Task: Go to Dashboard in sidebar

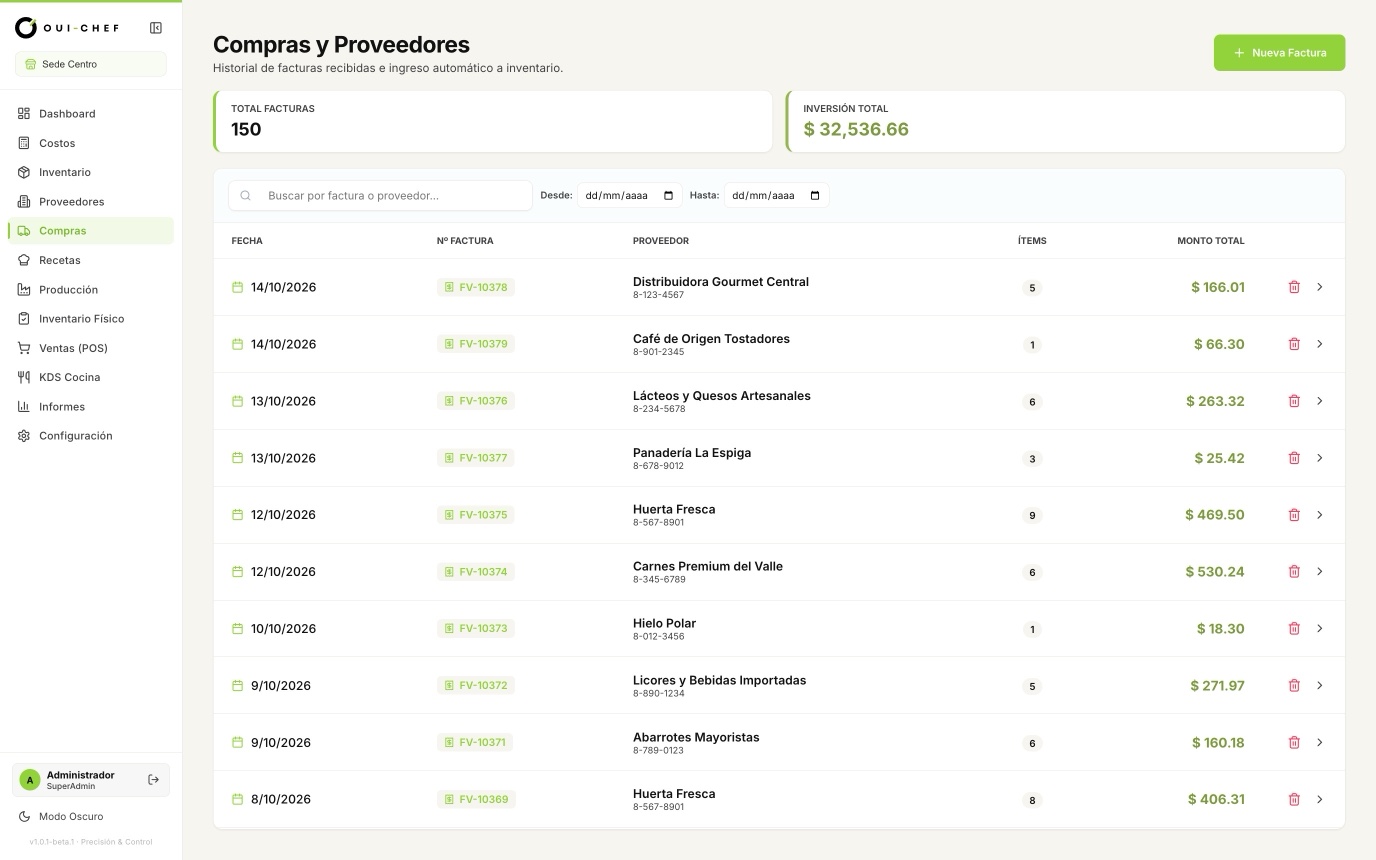Action: pos(91,114)
